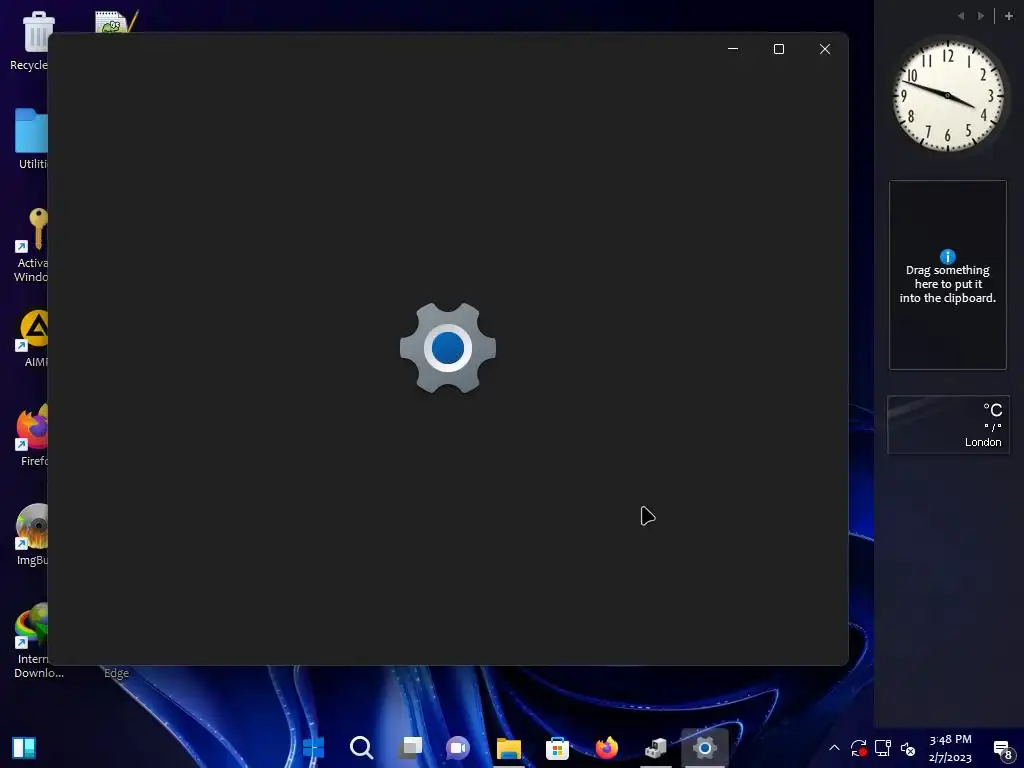Click the clipboard drop gadget
1024x768 pixels.
pos(948,275)
